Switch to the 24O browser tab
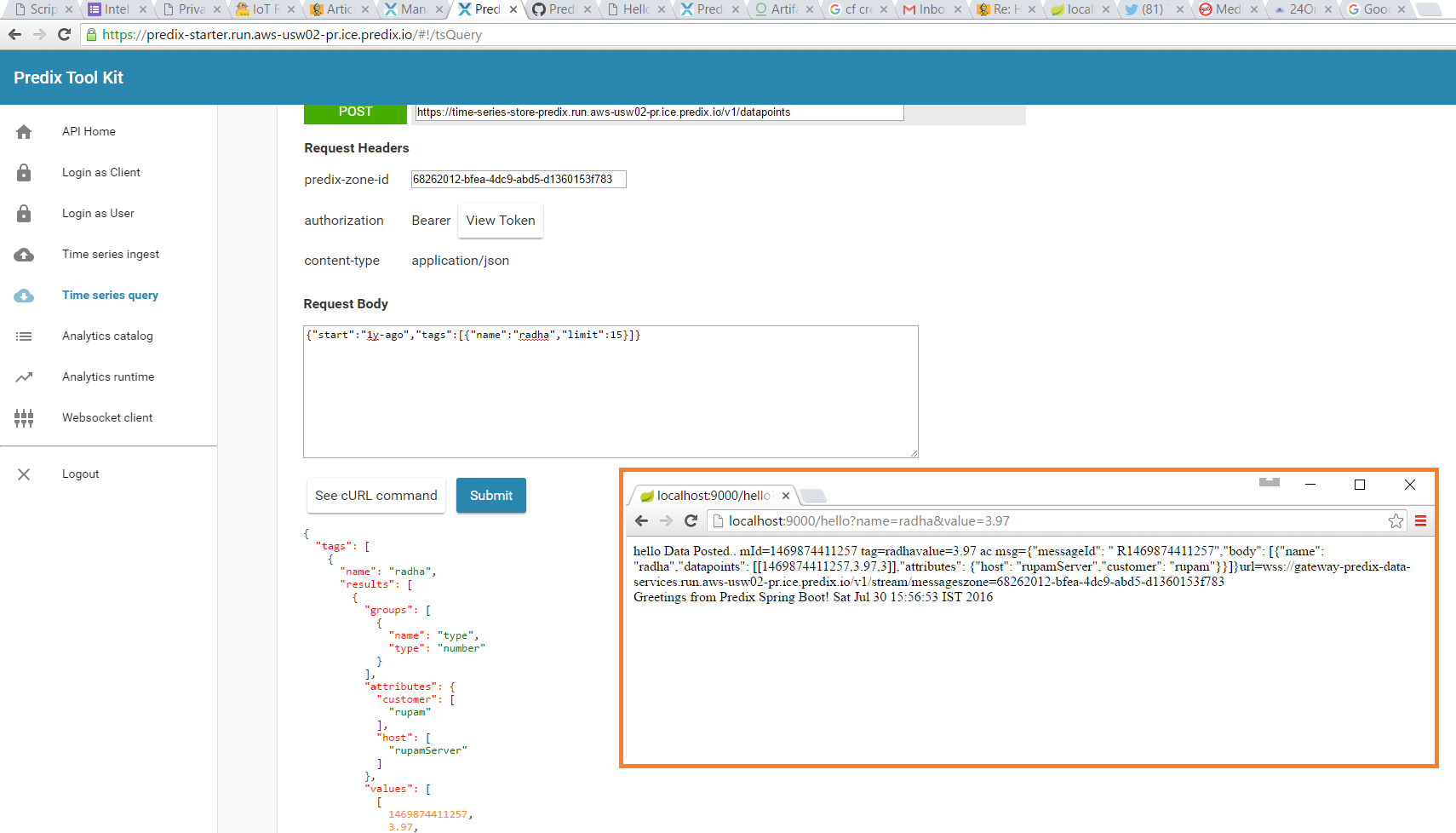1456x833 pixels. click(1301, 9)
